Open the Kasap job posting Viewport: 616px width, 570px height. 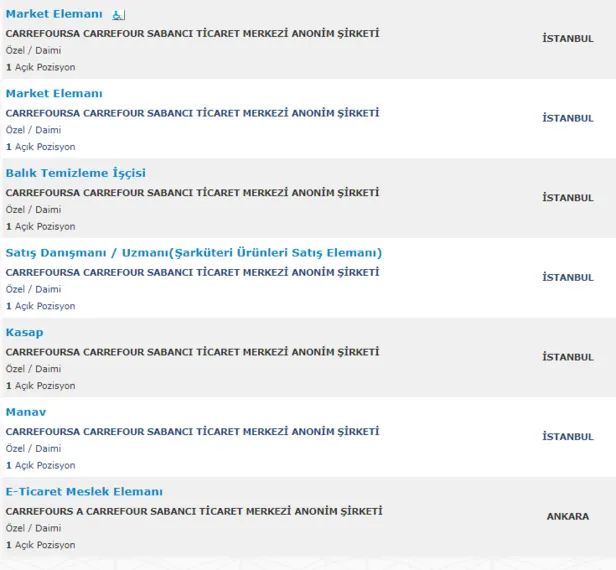click(x=25, y=332)
